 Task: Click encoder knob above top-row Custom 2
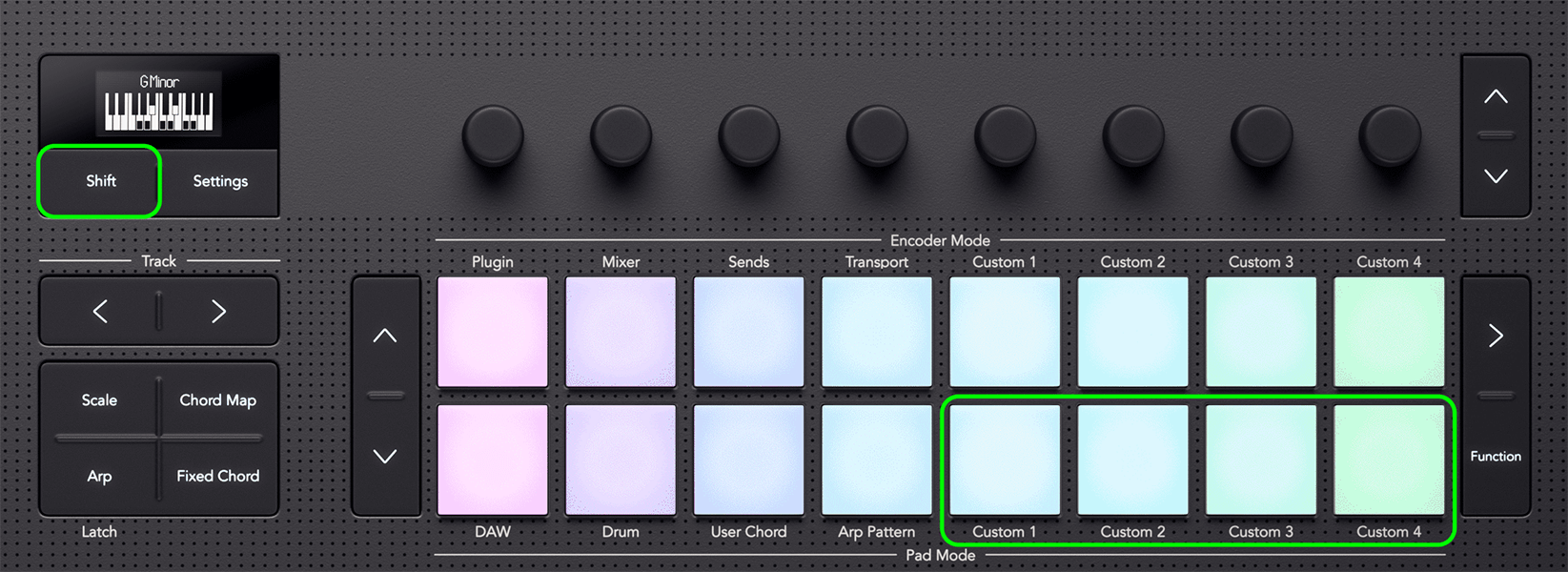[1133, 136]
